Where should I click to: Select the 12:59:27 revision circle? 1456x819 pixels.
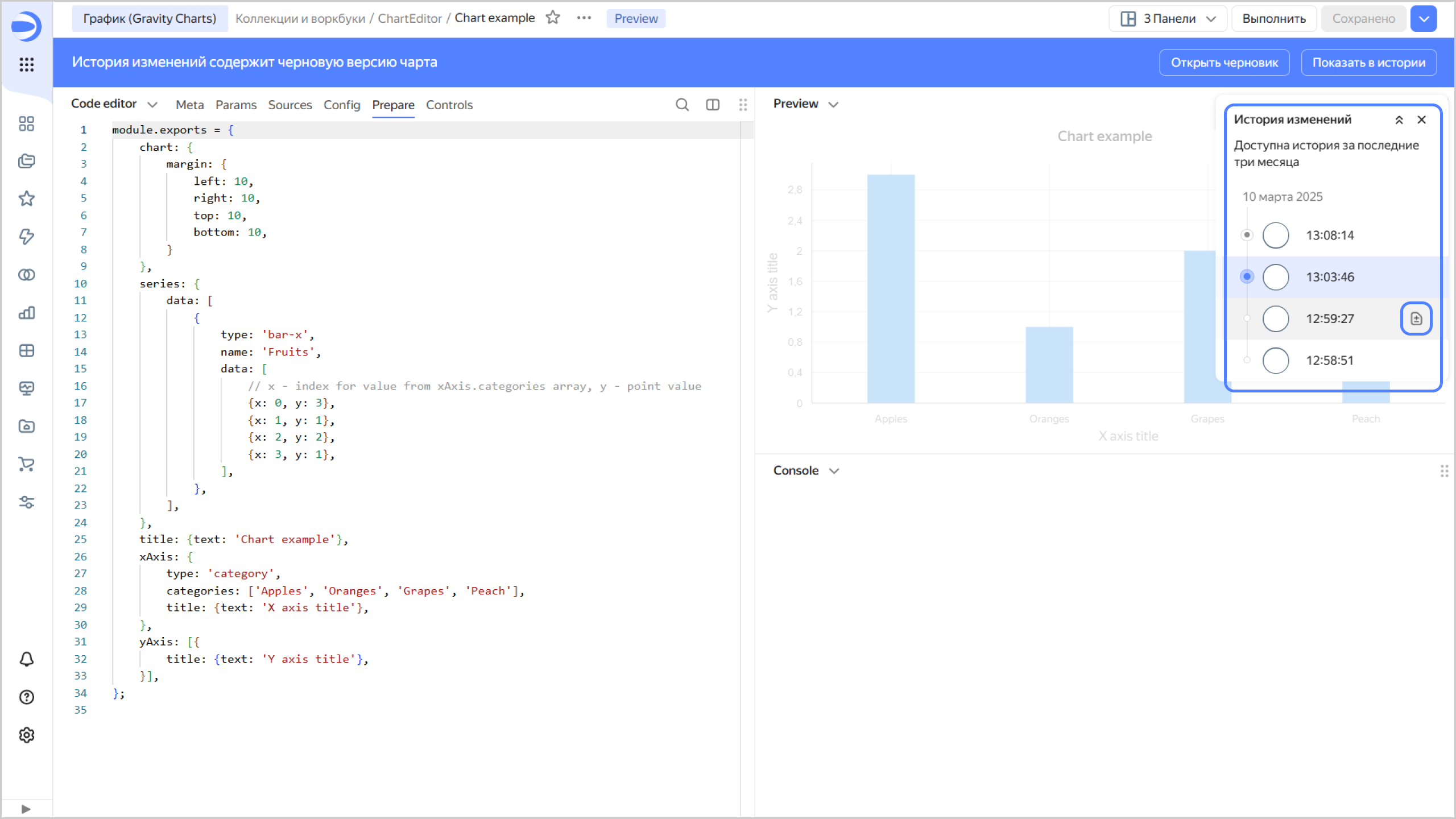(x=1276, y=318)
